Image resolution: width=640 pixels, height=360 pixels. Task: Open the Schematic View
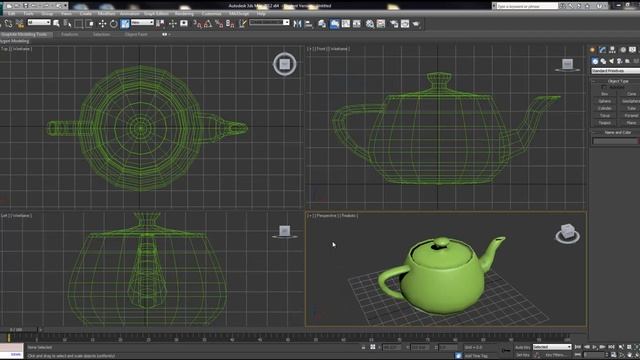click(x=357, y=24)
